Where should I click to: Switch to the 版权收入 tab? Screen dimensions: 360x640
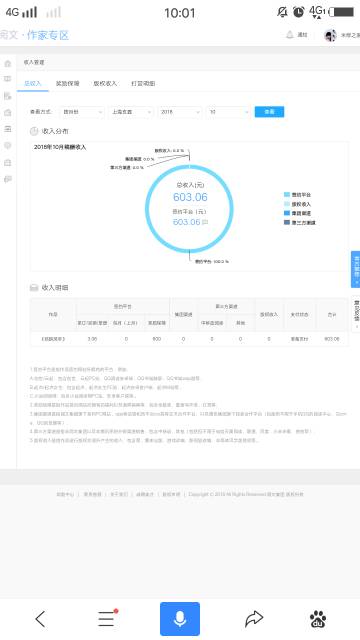[105, 83]
